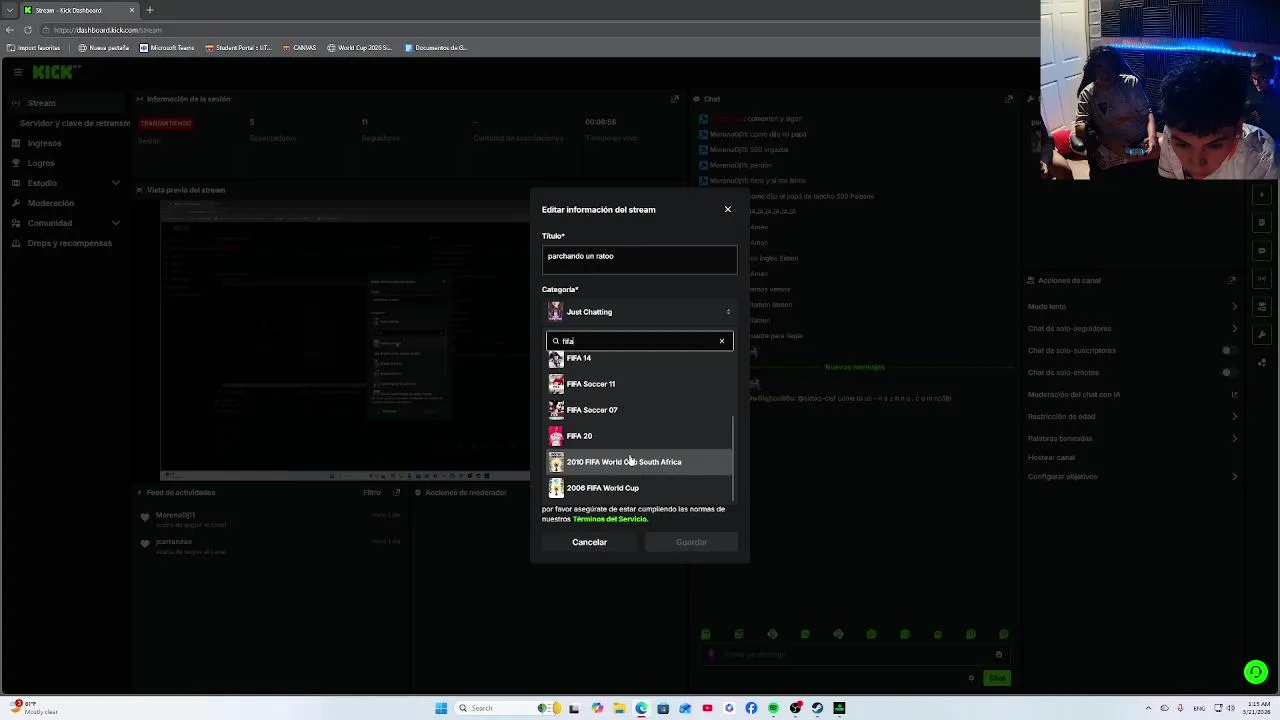Open the Filtro option in activity feed
Image resolution: width=1280 pixels, height=720 pixels.
(x=372, y=492)
